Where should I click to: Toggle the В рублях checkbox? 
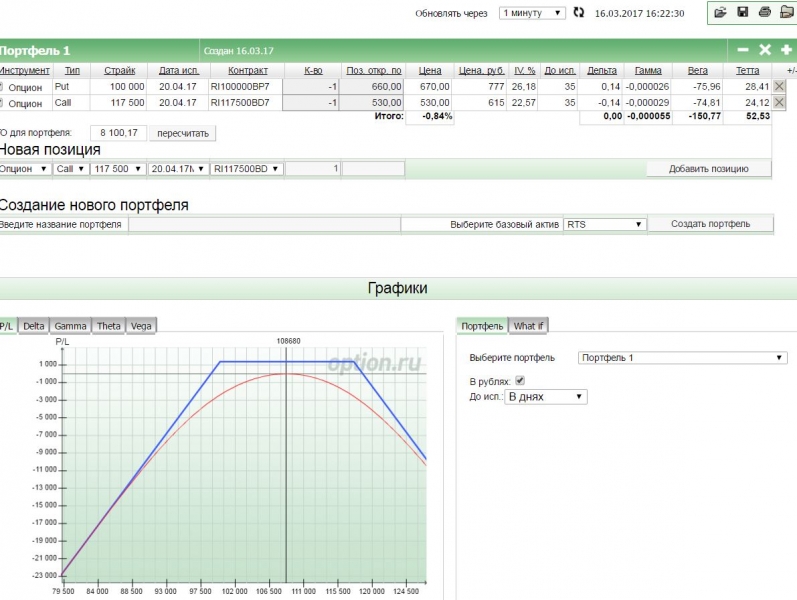click(519, 380)
